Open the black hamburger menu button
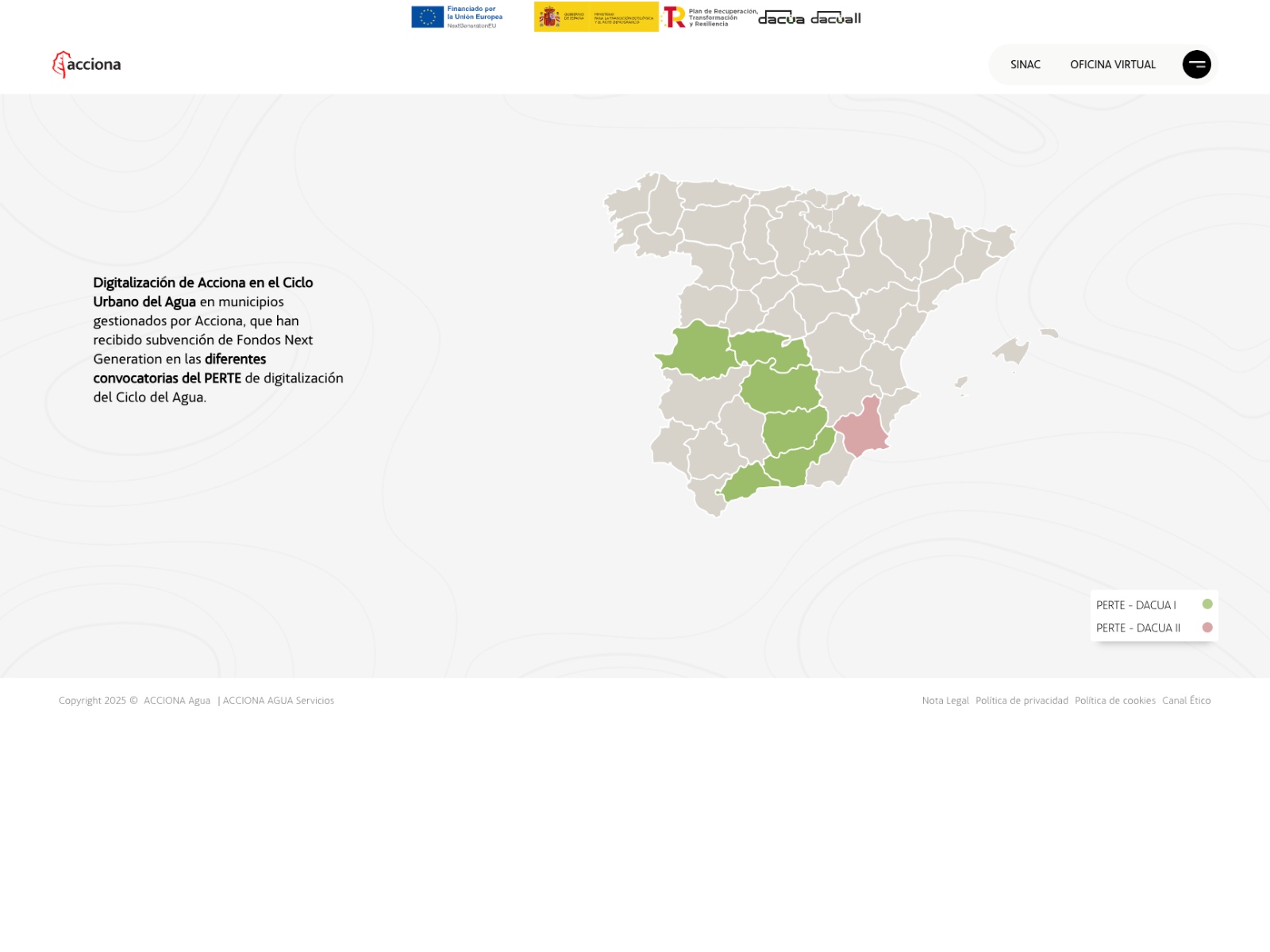Screen dimensions: 1270x952 point(1196,64)
